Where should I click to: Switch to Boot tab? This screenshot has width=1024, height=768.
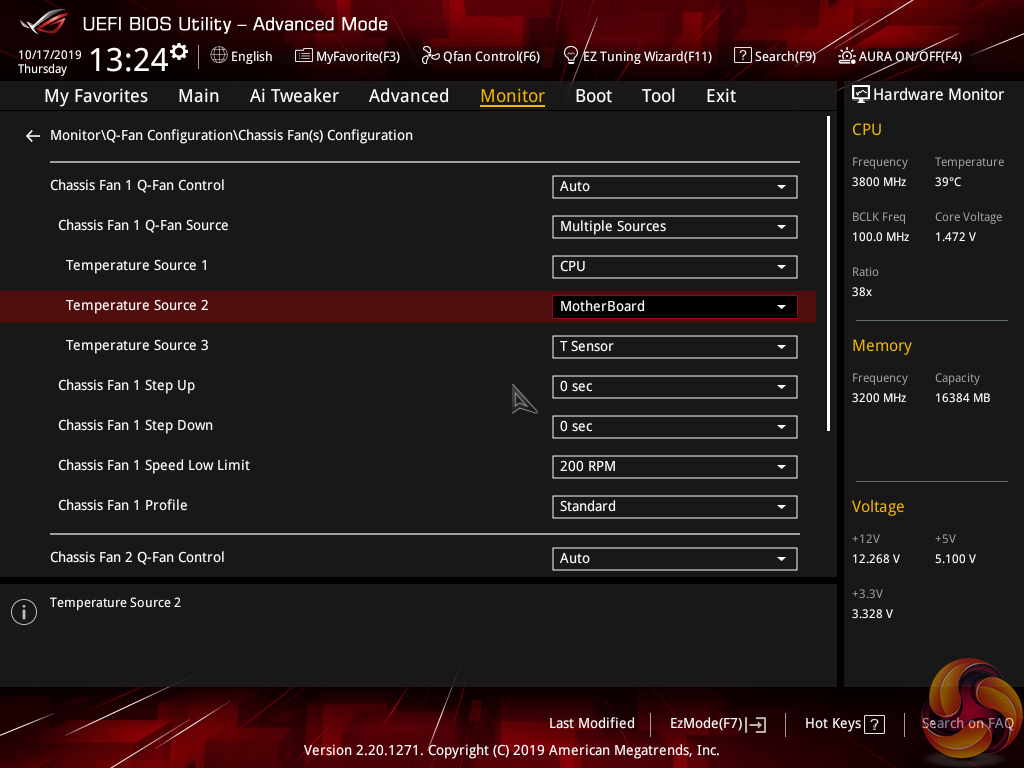coord(594,96)
